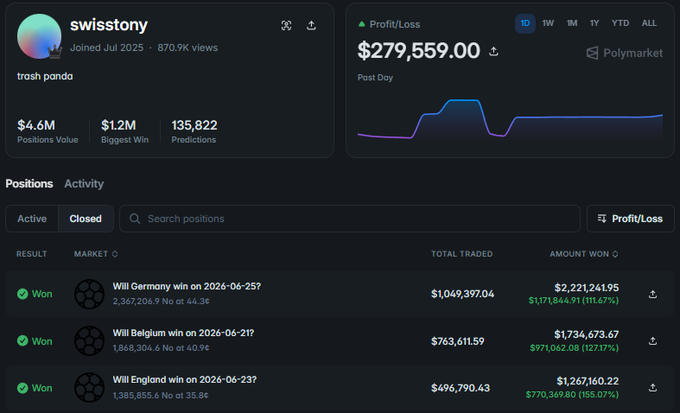Click the $496,790.43 total traded value
Viewport: 680px width, 413px height.
[460, 388]
